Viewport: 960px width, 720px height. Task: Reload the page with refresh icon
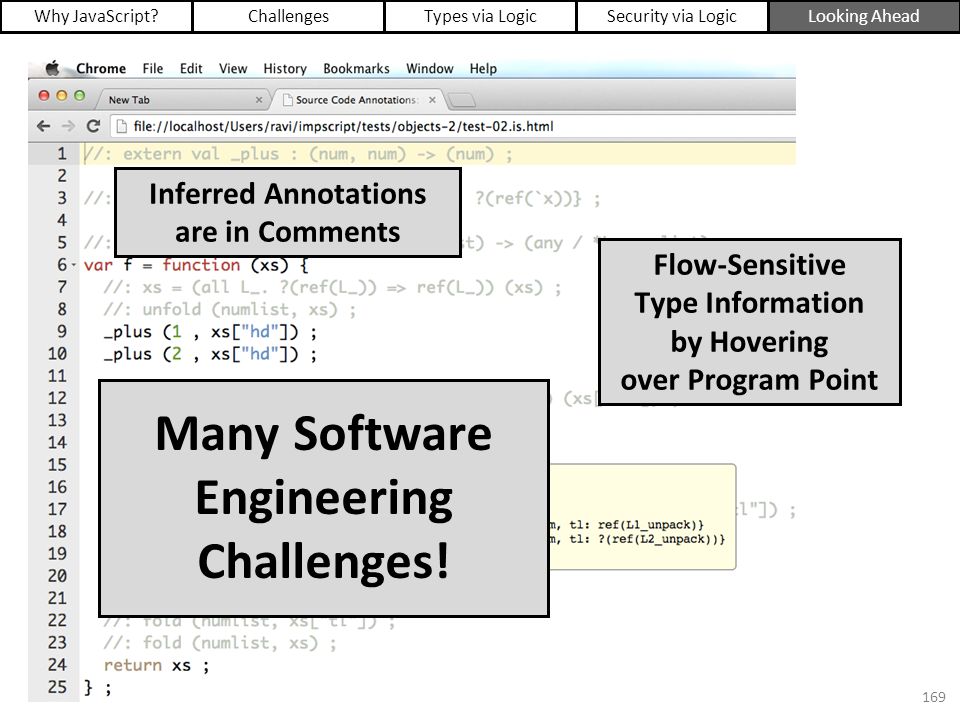[x=93, y=126]
